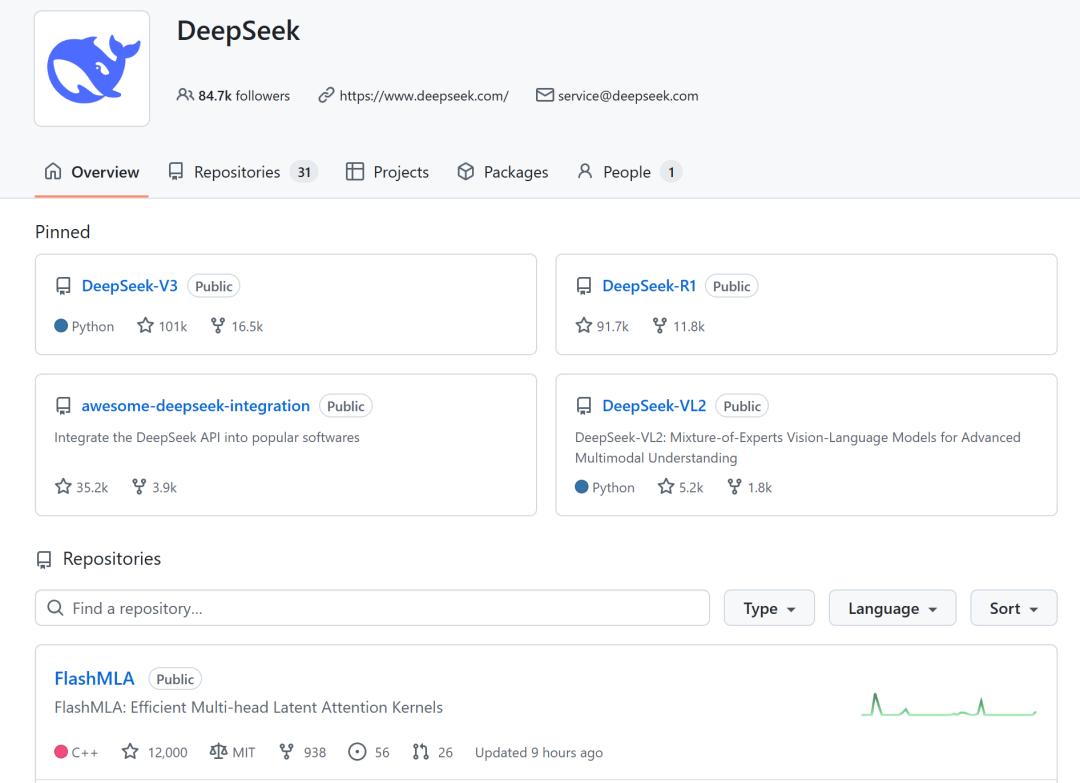Switch to the Repositories tab
1080x783 pixels.
pyautogui.click(x=237, y=172)
